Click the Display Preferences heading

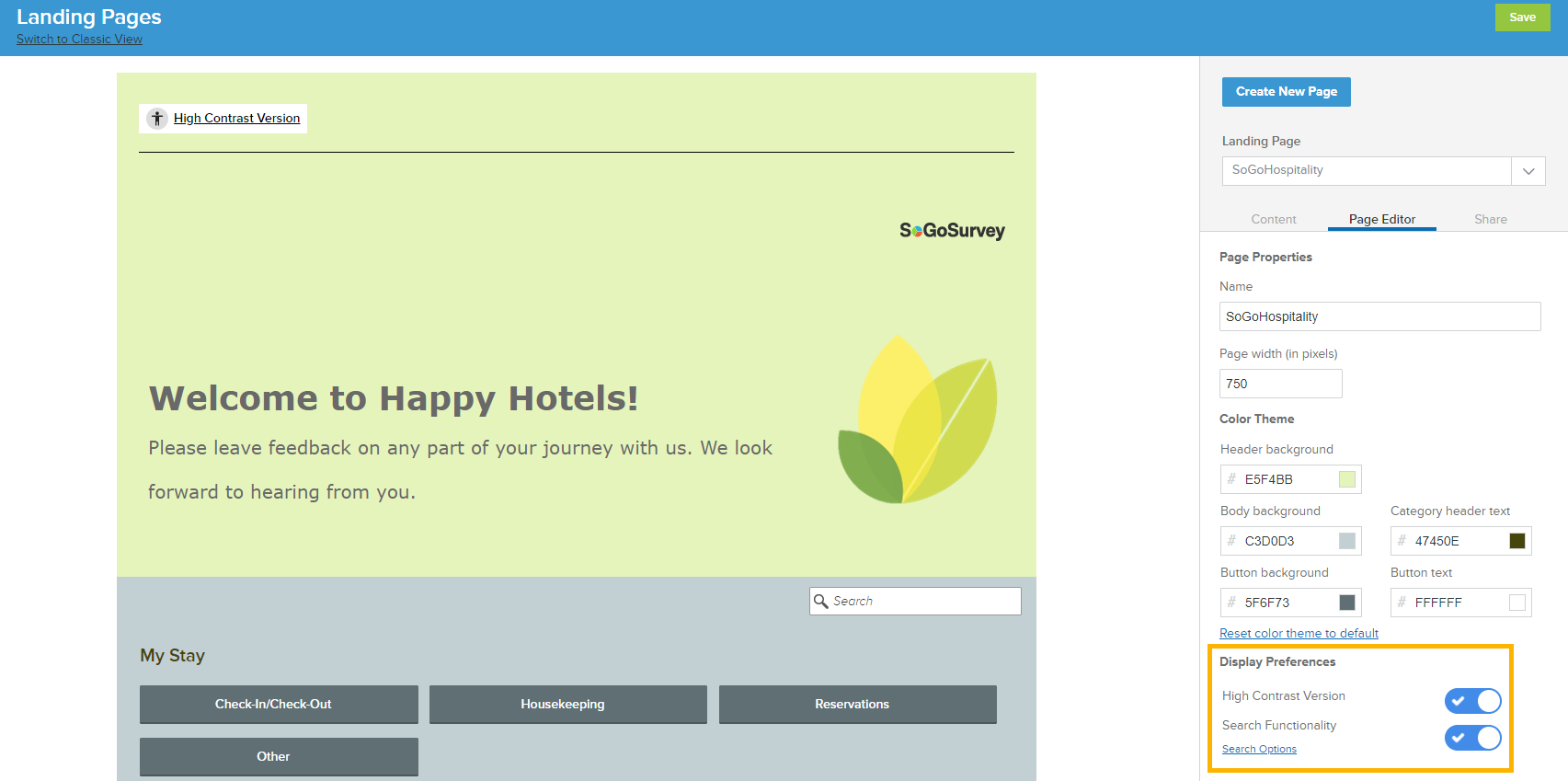(1277, 661)
